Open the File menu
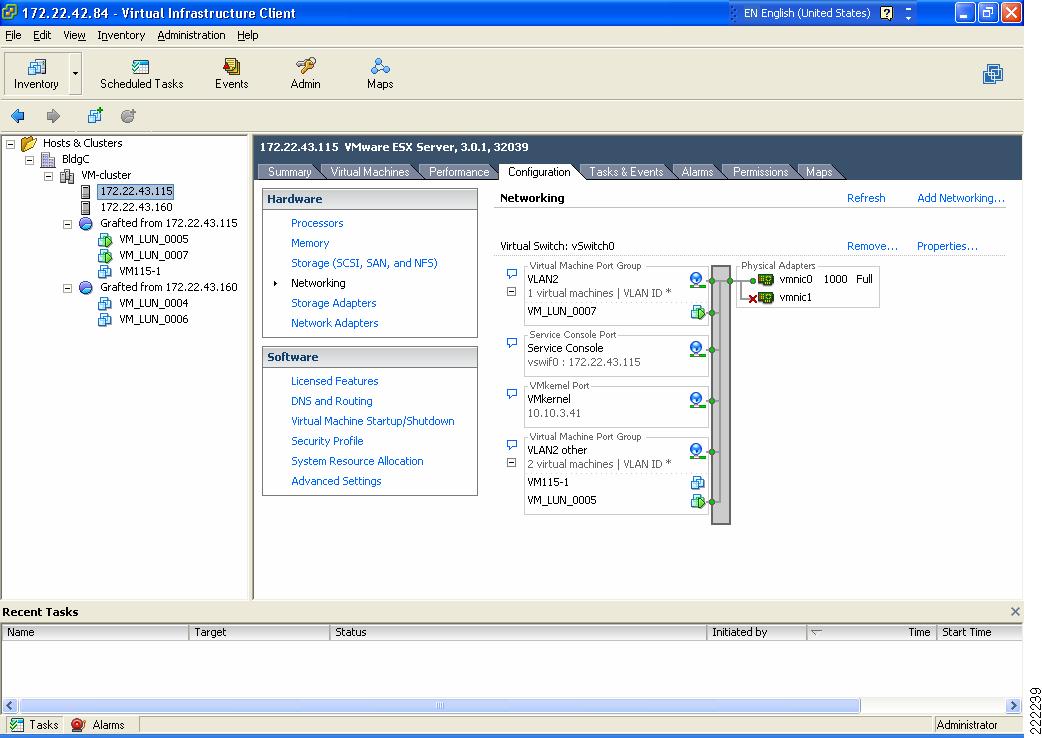Viewport: 1042px width, 738px height. click(13, 35)
